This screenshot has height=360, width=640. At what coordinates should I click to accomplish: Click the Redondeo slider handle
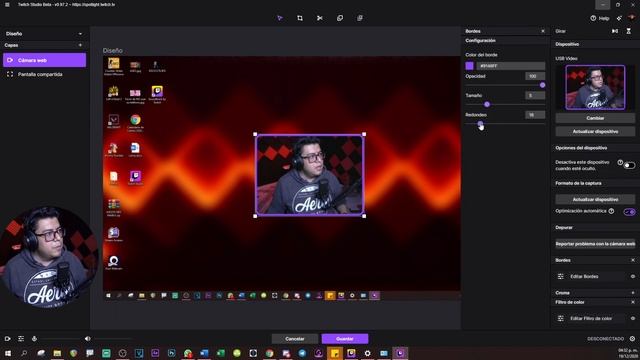pyautogui.click(x=480, y=124)
